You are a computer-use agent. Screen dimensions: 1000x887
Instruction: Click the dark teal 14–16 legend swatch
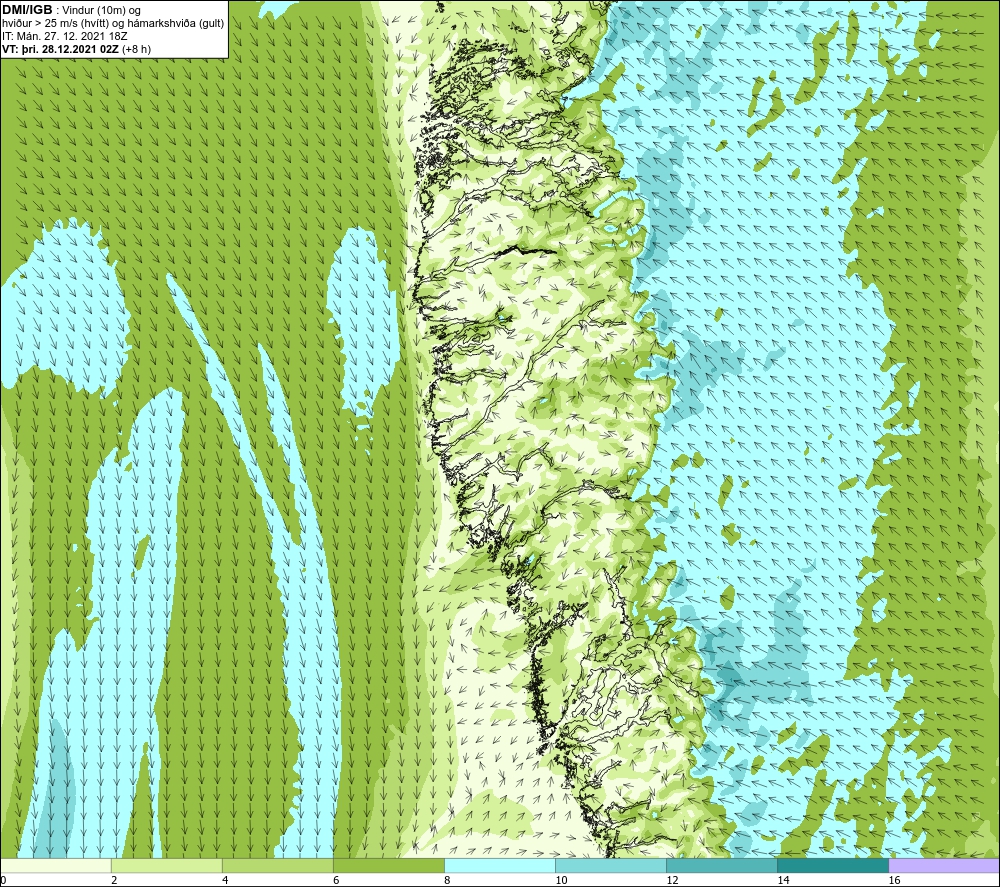[x=832, y=866]
